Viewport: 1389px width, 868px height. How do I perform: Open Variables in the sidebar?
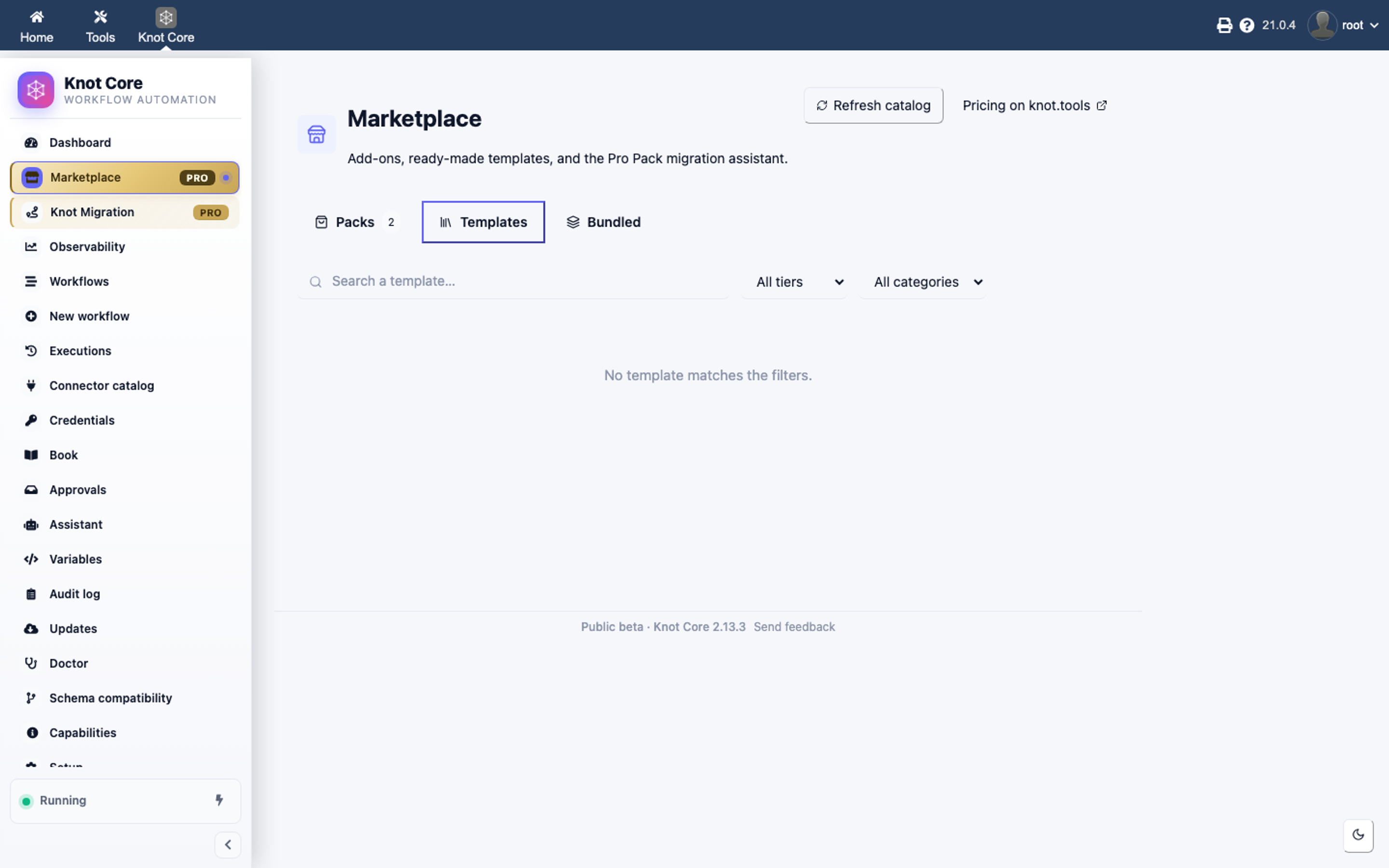coord(124,559)
